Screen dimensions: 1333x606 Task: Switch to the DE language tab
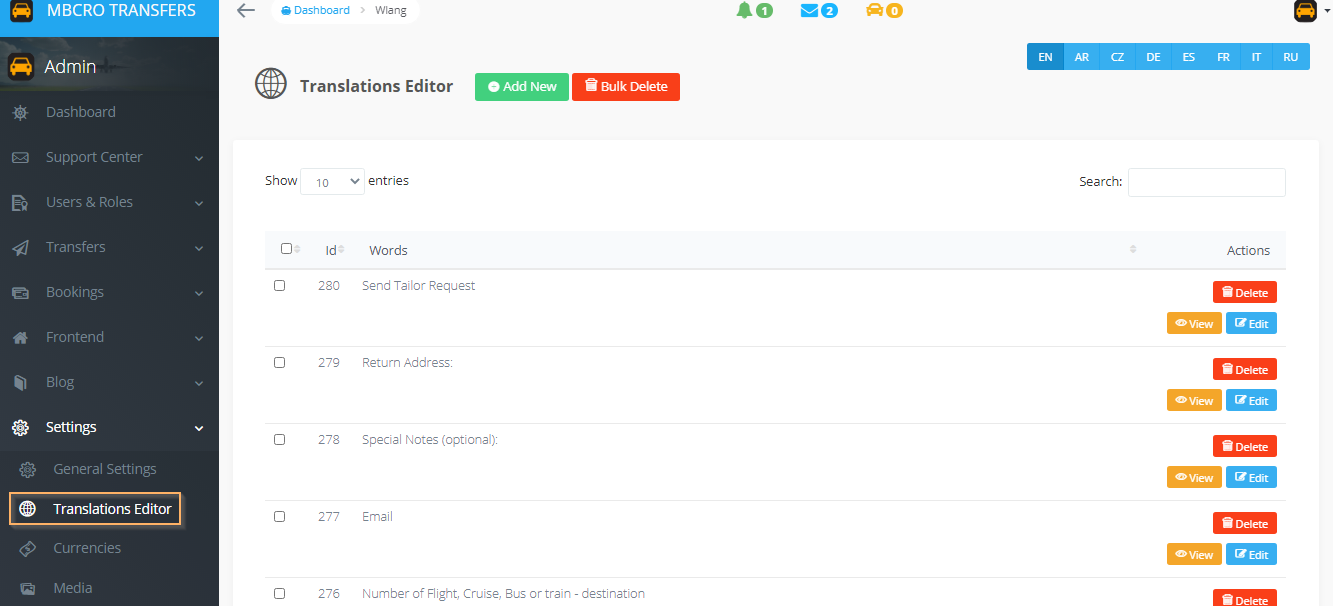point(1153,57)
